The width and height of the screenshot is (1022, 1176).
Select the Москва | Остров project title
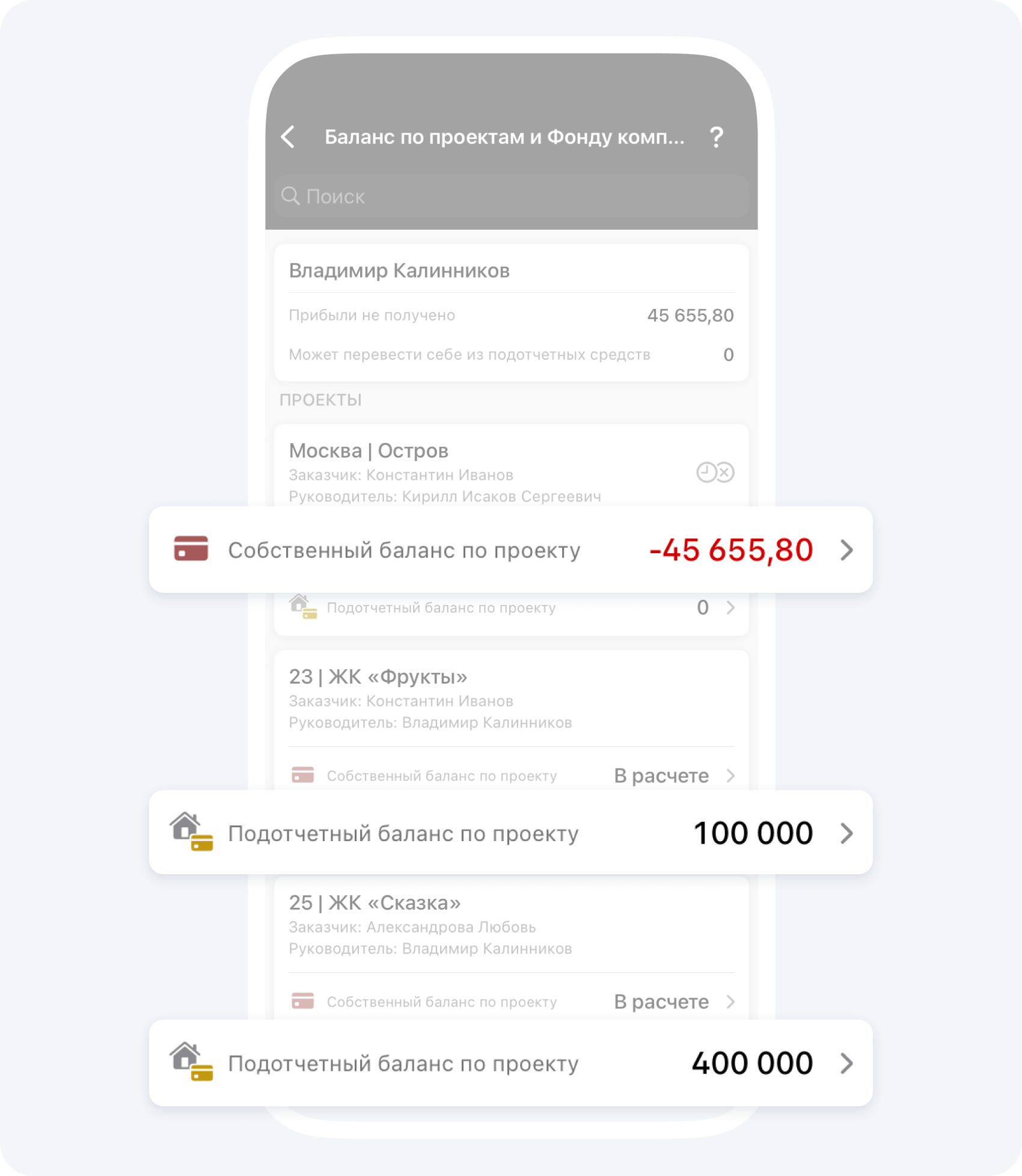point(369,451)
